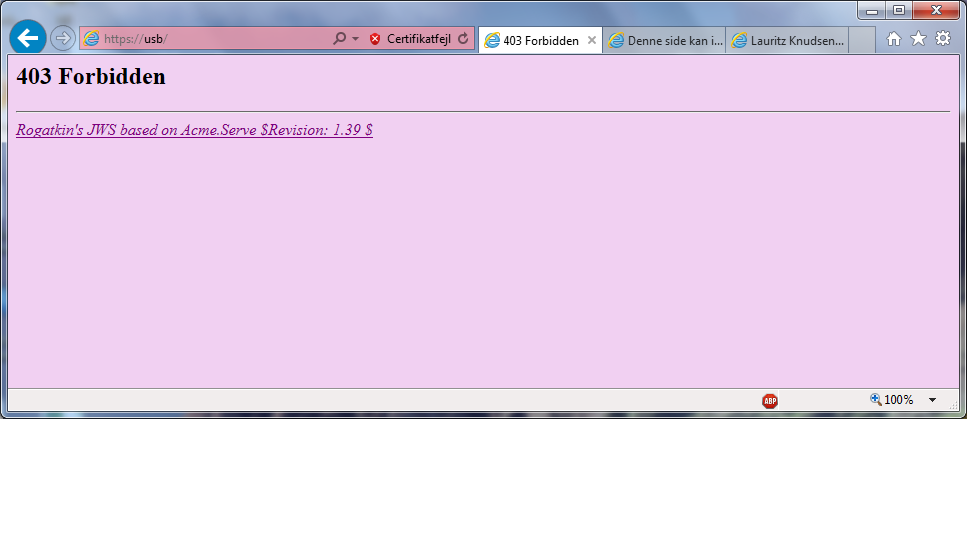Switch to the Denne side kan i... tab
The width and height of the screenshot is (967, 540).
click(664, 41)
